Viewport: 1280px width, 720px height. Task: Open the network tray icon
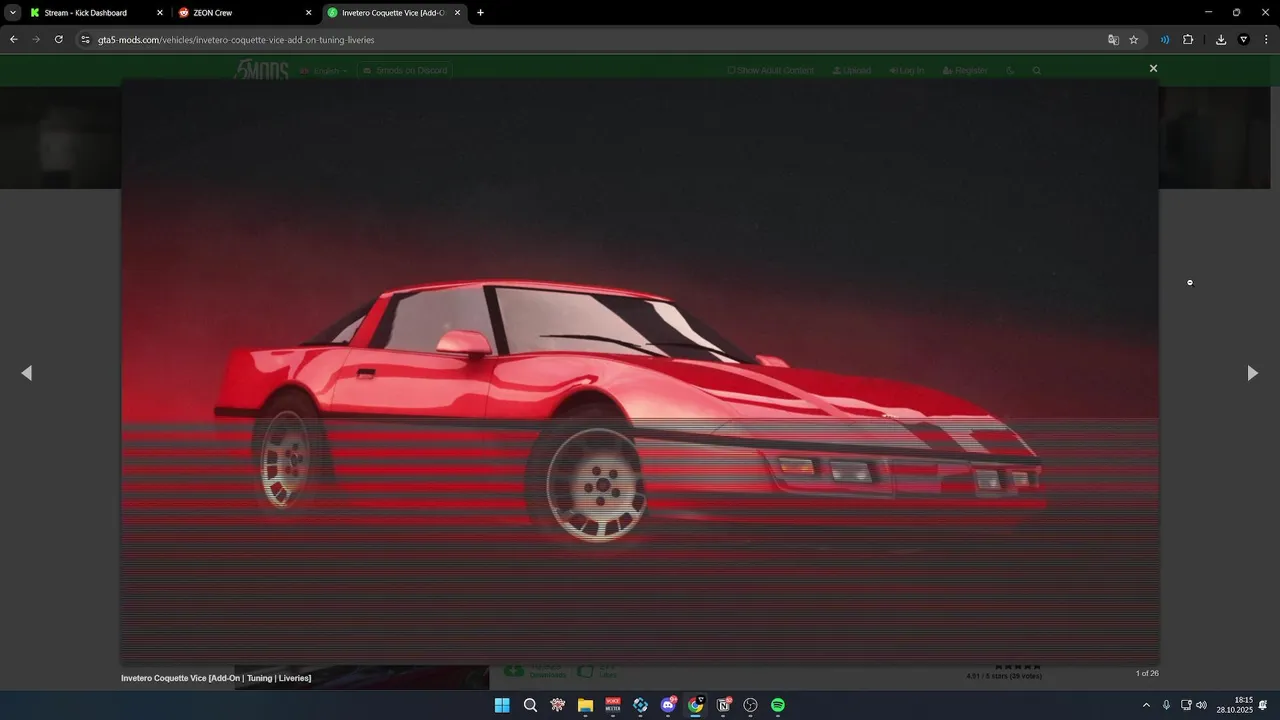[1186, 705]
